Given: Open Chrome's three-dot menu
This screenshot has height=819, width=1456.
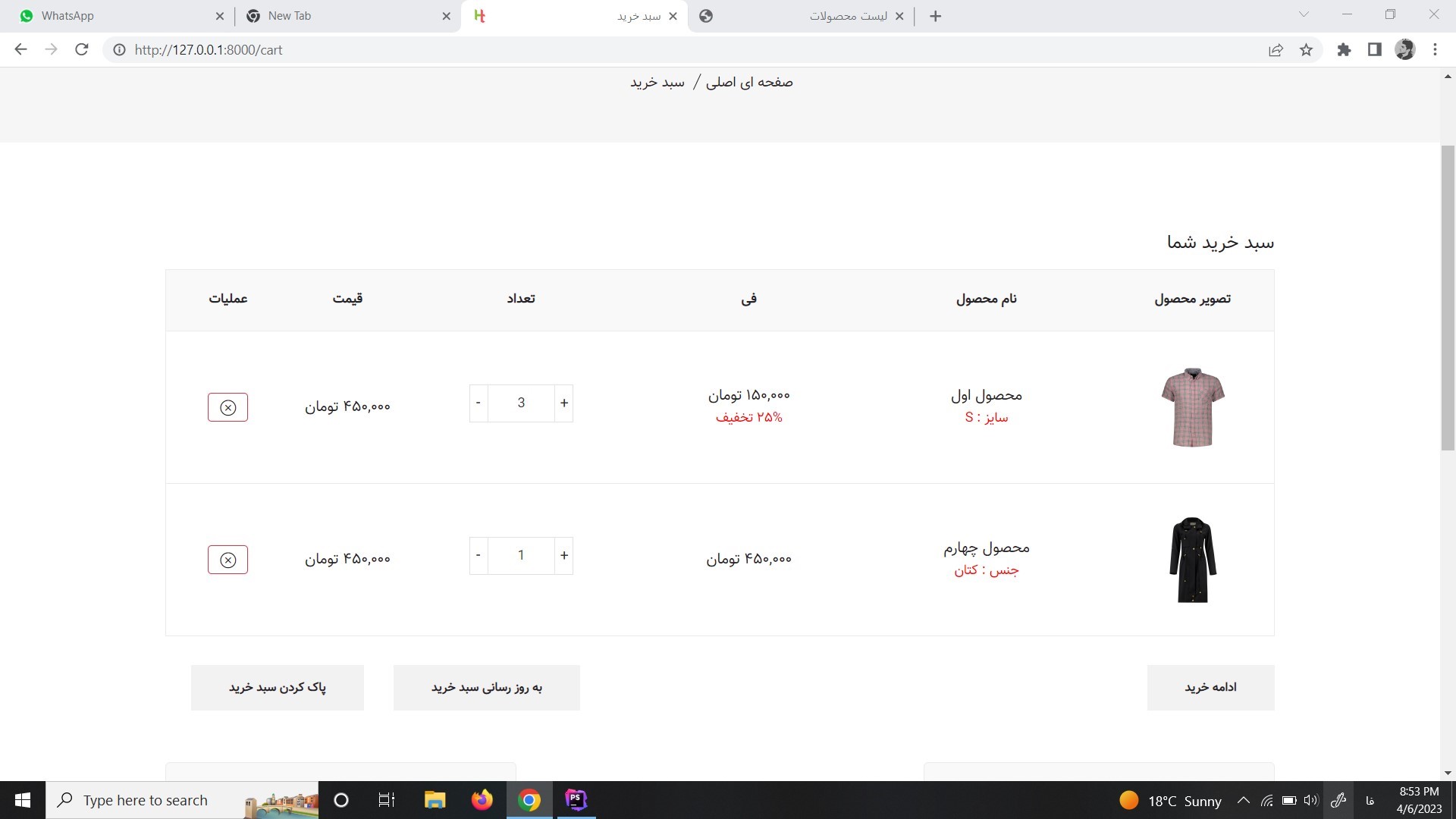Looking at the screenshot, I should [1435, 49].
